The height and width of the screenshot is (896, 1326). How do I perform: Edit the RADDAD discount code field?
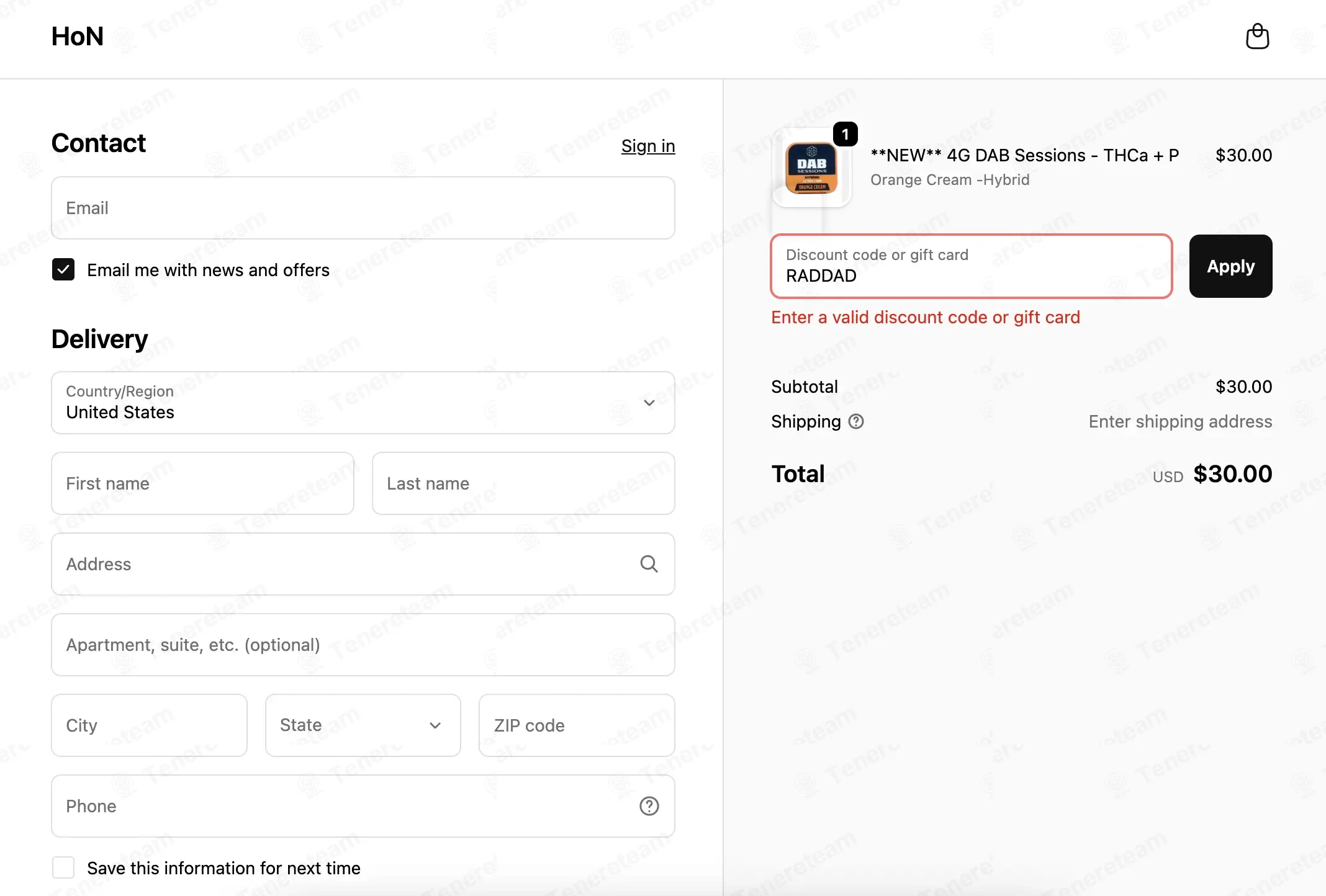[972, 266]
